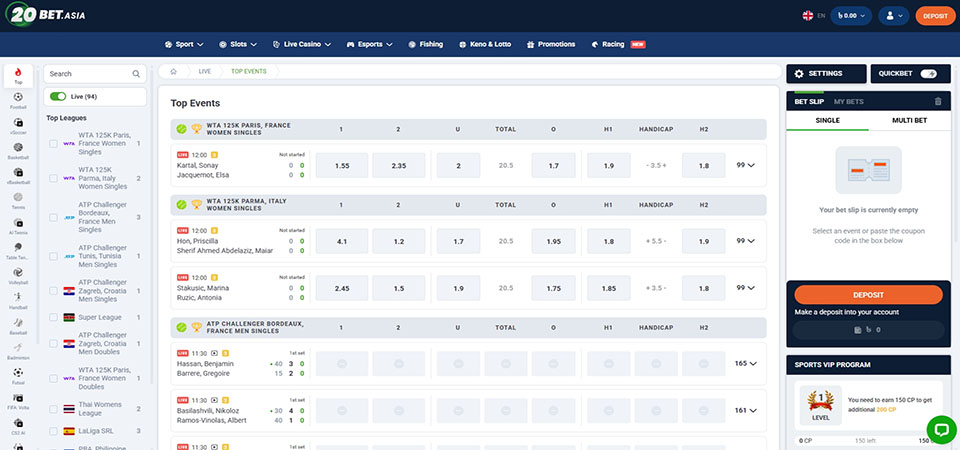Toggle the Live (94) switch
This screenshot has width=960, height=450.
point(58,97)
